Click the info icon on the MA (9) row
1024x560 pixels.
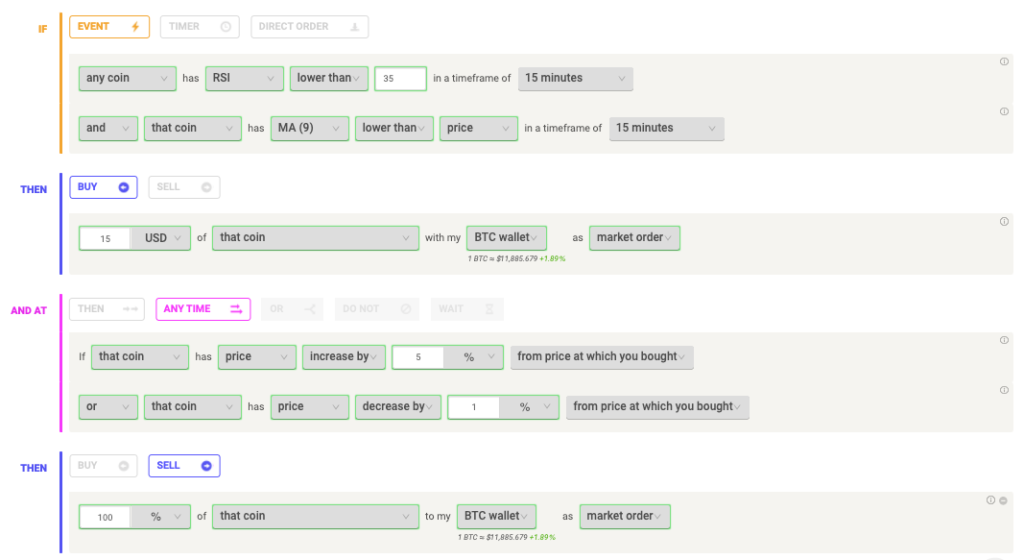point(1003,112)
